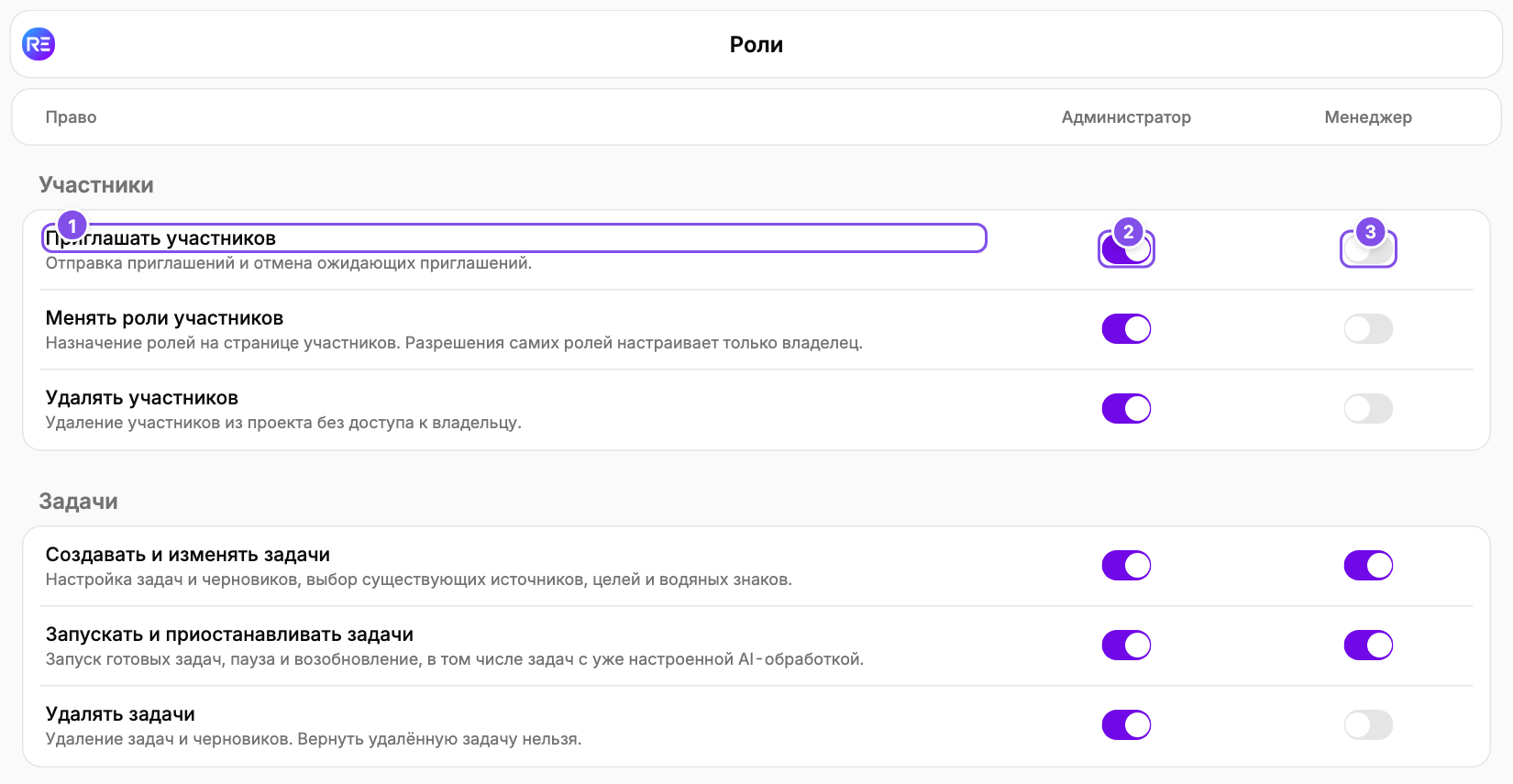Image resolution: width=1513 pixels, height=784 pixels.
Task: Disable Manager's start and pause tasks toggle
Action: [1368, 646]
